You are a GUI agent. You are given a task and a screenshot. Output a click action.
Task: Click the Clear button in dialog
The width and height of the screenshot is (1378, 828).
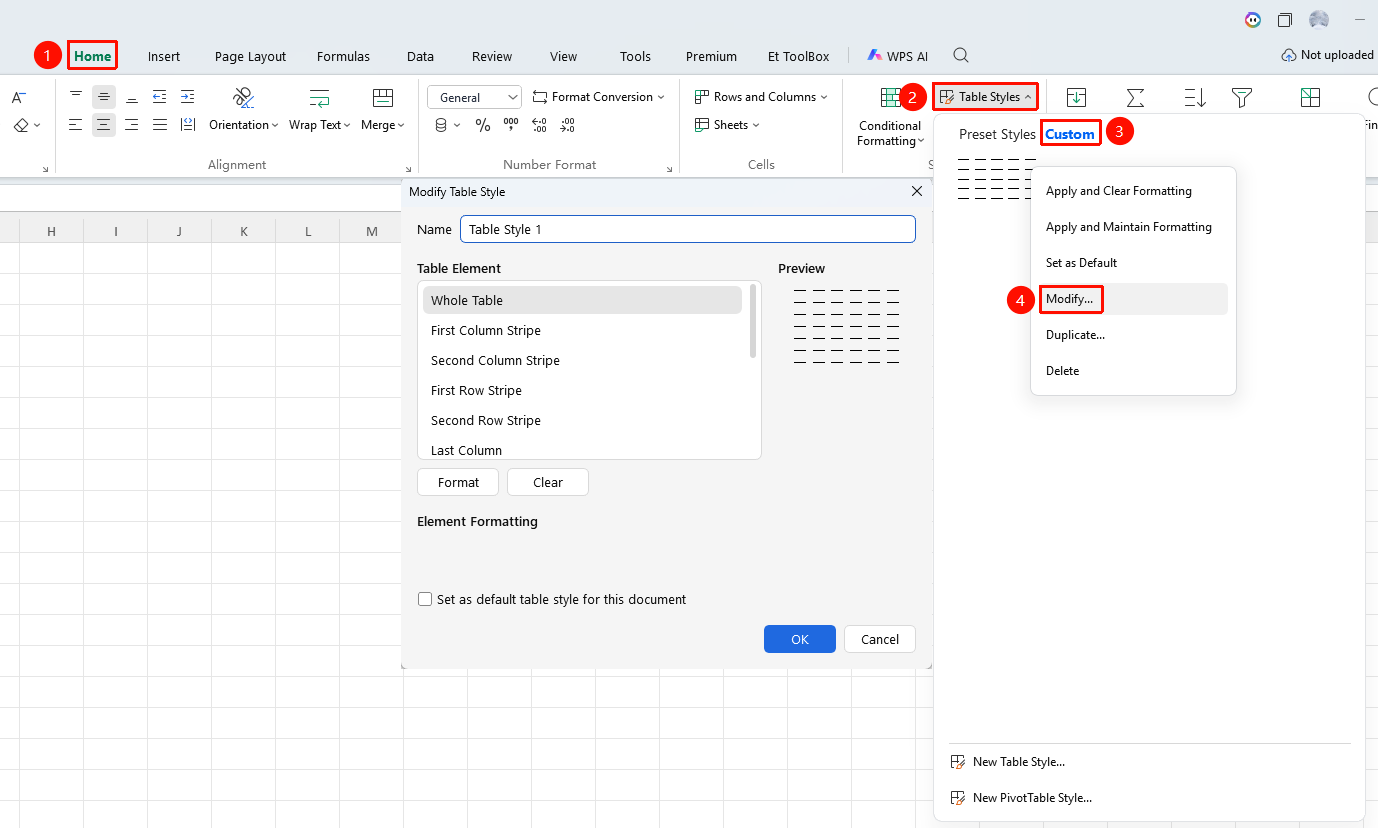pyautogui.click(x=548, y=482)
